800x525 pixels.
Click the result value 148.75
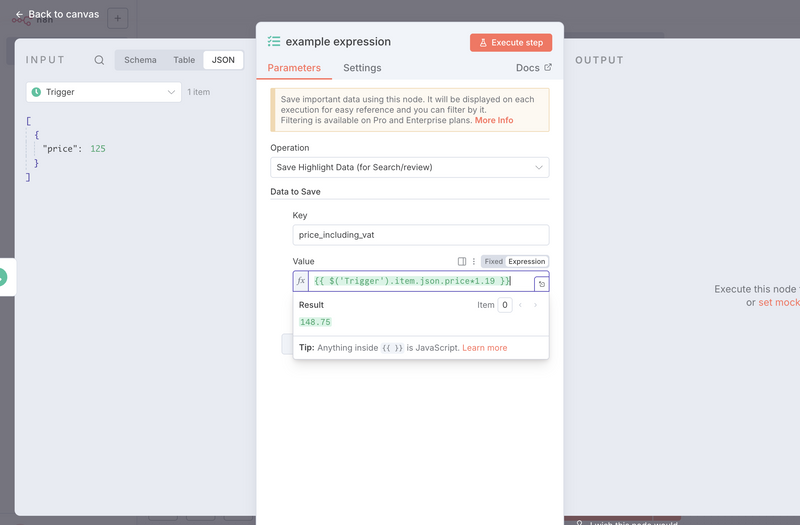point(315,322)
